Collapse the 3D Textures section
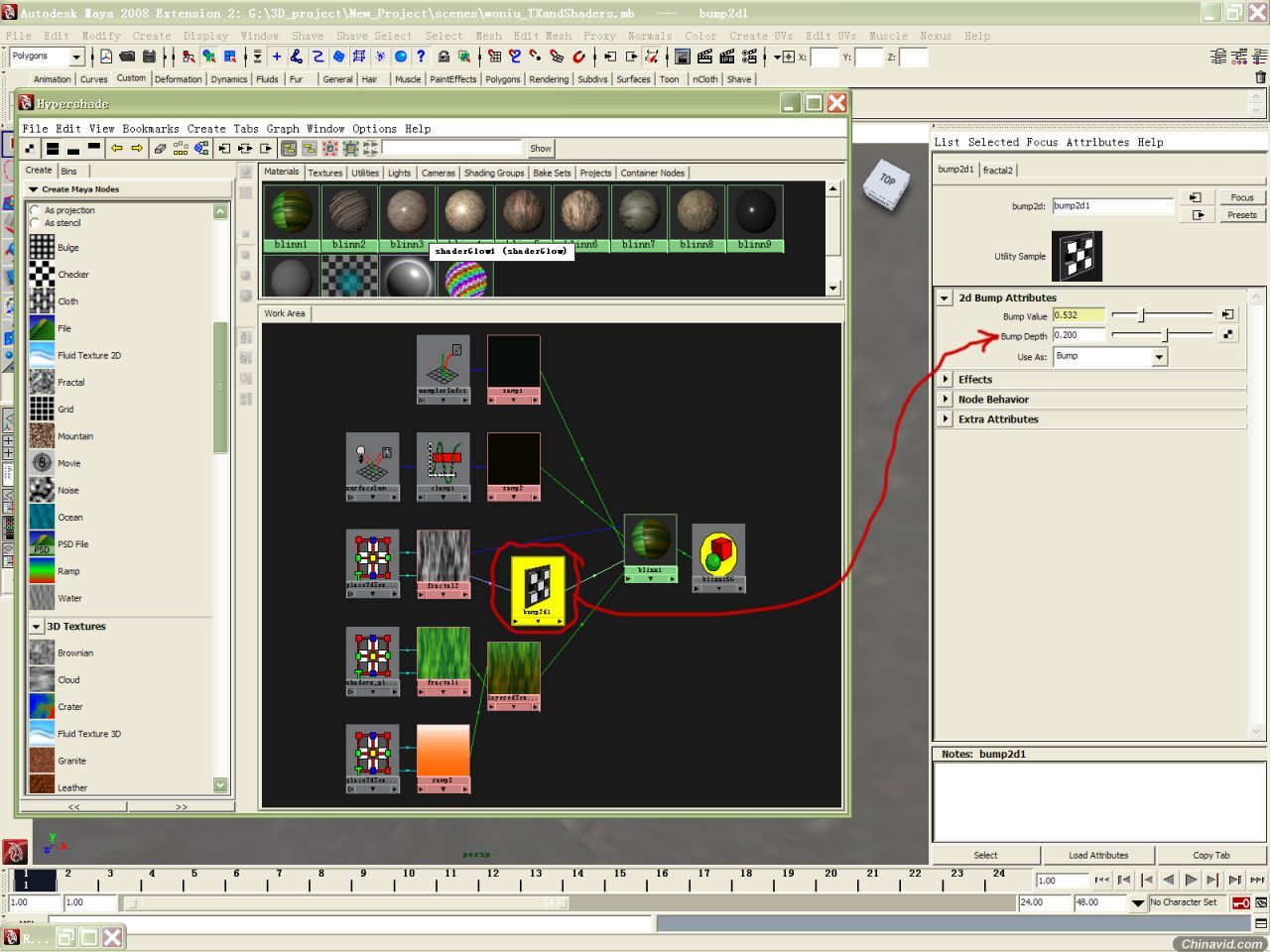1270x952 pixels. [36, 626]
